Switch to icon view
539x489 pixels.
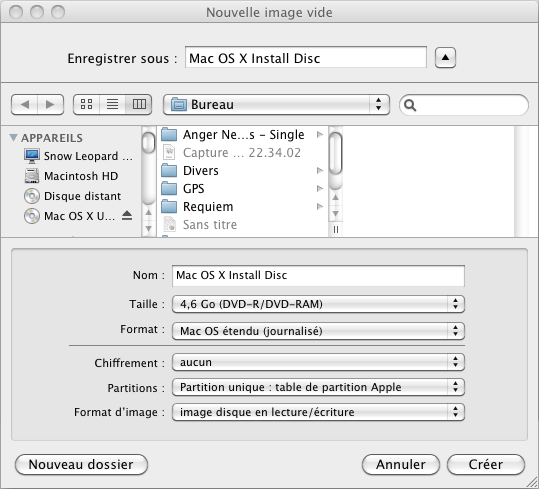(x=86, y=104)
